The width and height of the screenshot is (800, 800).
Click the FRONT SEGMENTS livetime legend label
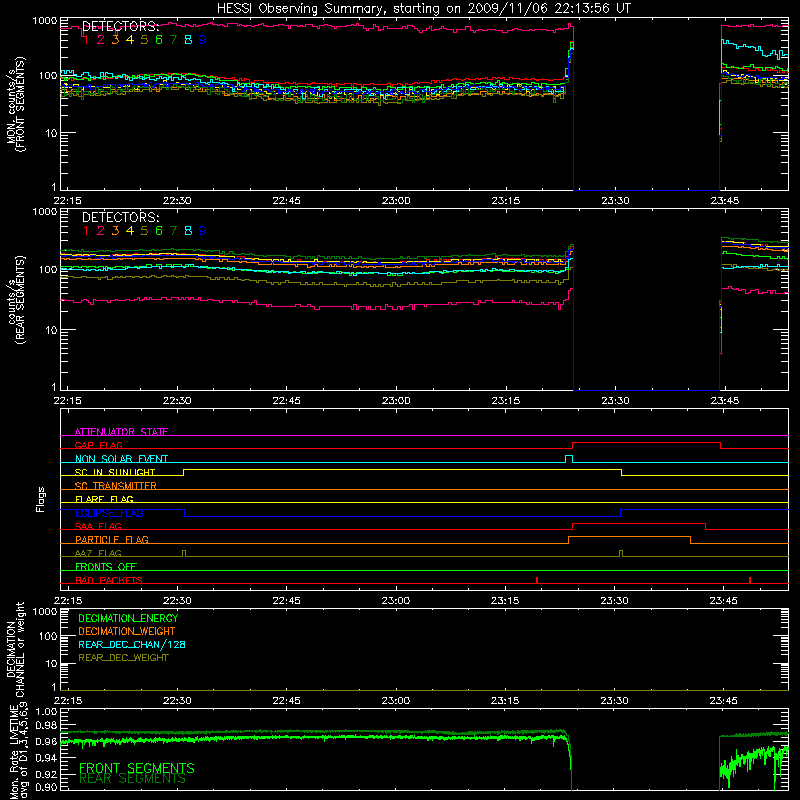(x=137, y=768)
